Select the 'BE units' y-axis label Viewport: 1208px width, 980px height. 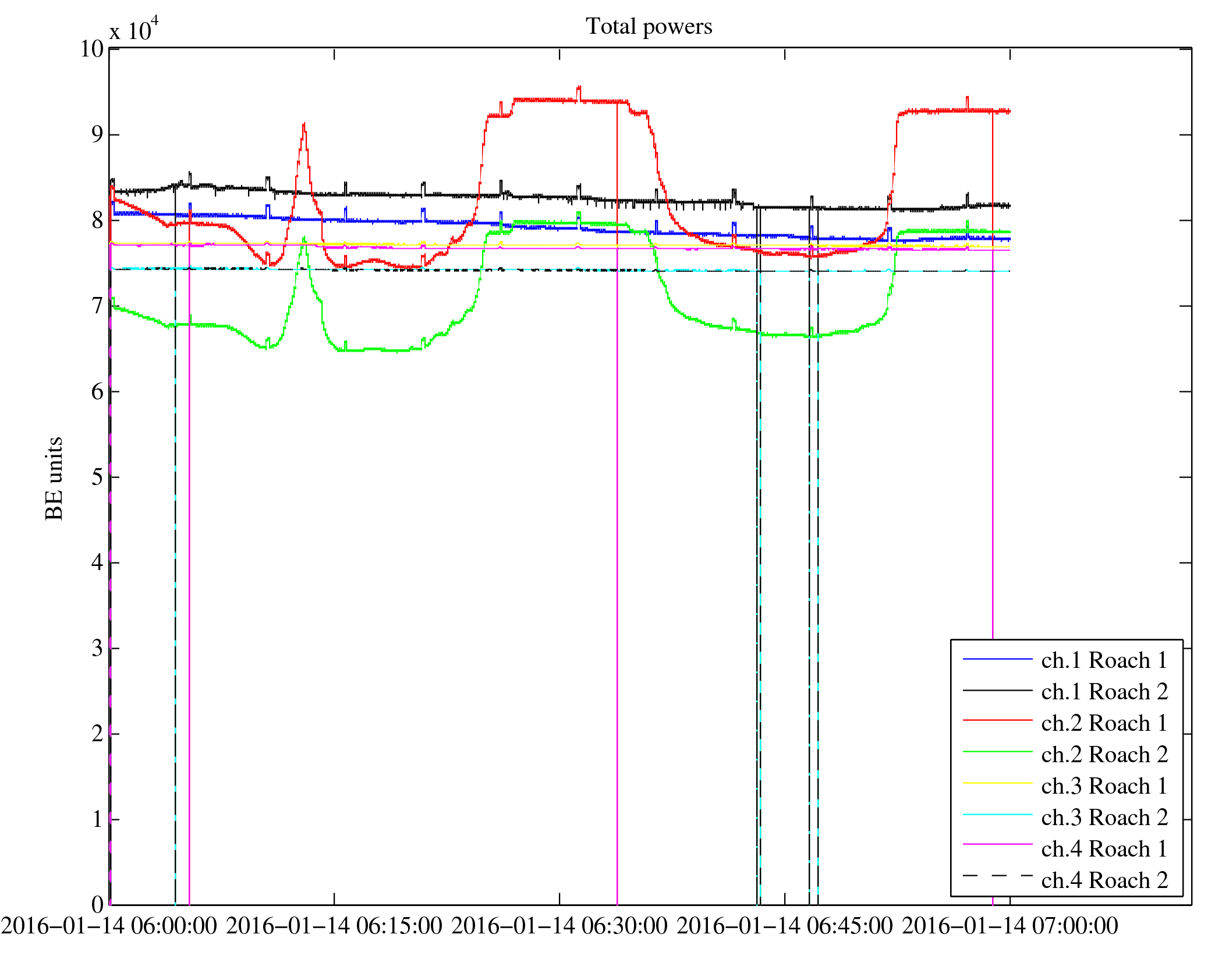(54, 479)
